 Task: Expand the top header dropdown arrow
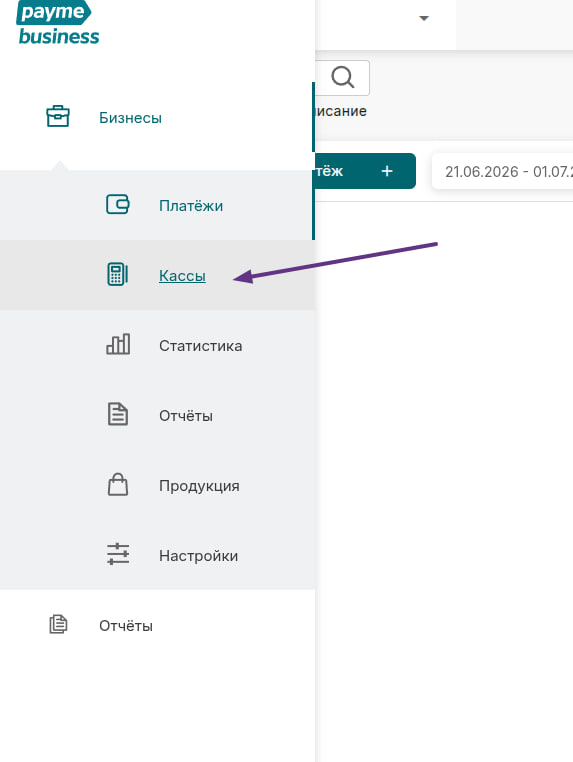pyautogui.click(x=424, y=18)
